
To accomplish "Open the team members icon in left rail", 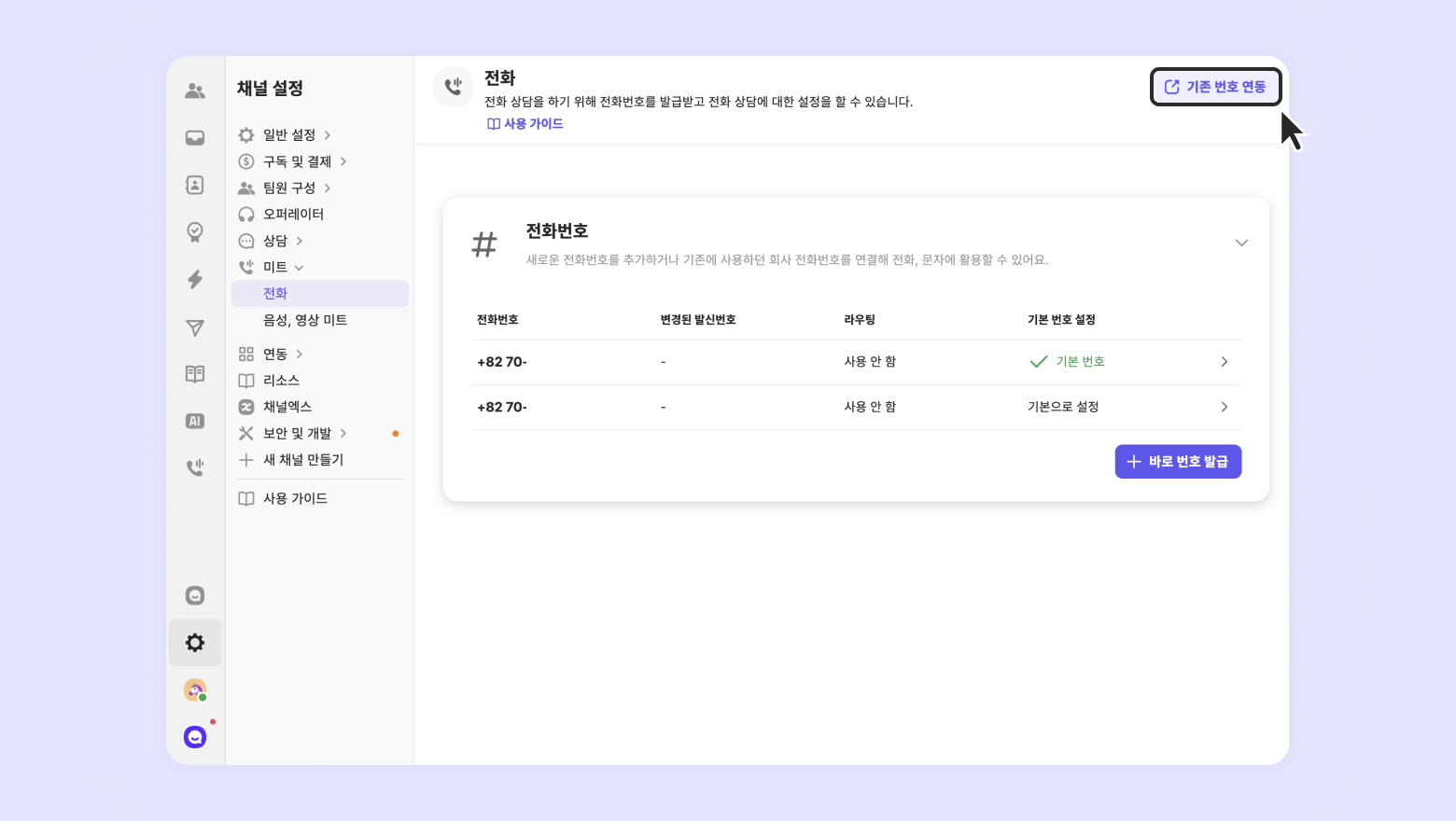I will click(195, 90).
